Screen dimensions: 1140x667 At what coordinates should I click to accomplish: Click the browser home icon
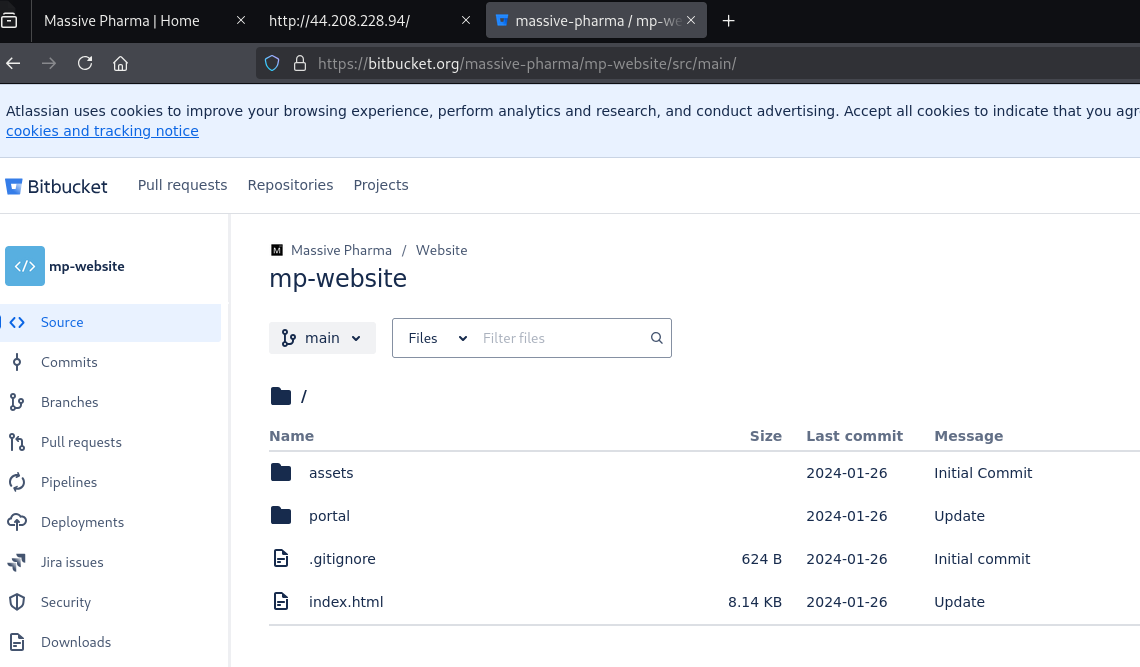121,64
